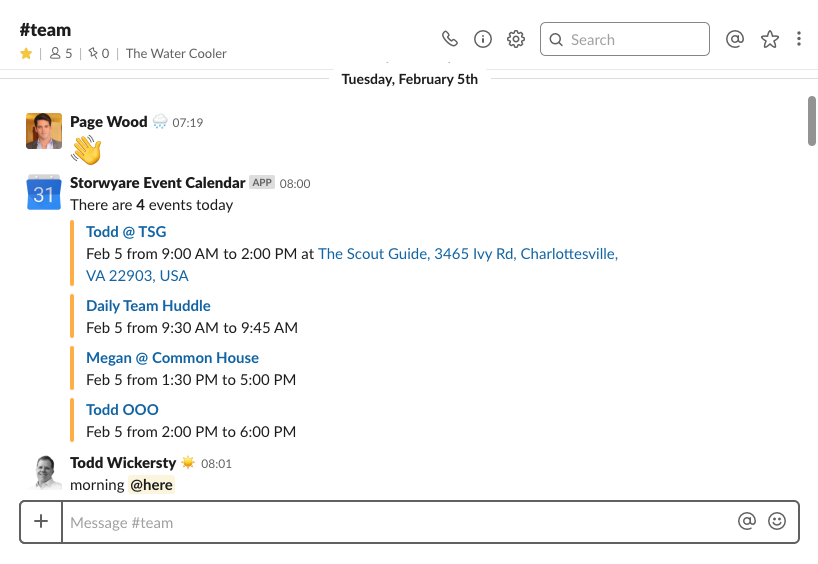This screenshot has width=818, height=564.
Task: Open The Scout Guide address link
Action: coord(352,265)
